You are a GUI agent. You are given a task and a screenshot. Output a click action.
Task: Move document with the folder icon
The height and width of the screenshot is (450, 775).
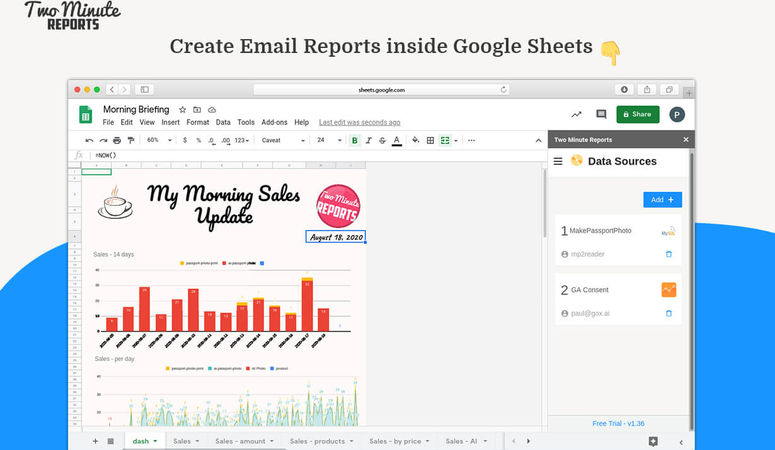[x=197, y=110]
